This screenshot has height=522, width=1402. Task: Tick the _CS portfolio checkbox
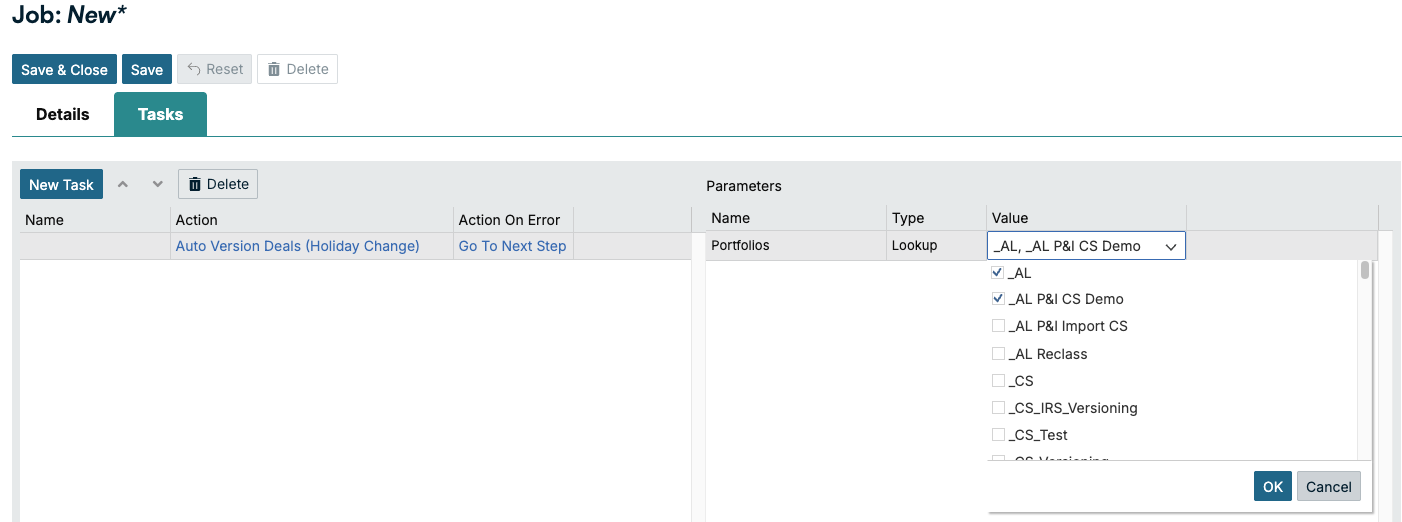coord(998,381)
